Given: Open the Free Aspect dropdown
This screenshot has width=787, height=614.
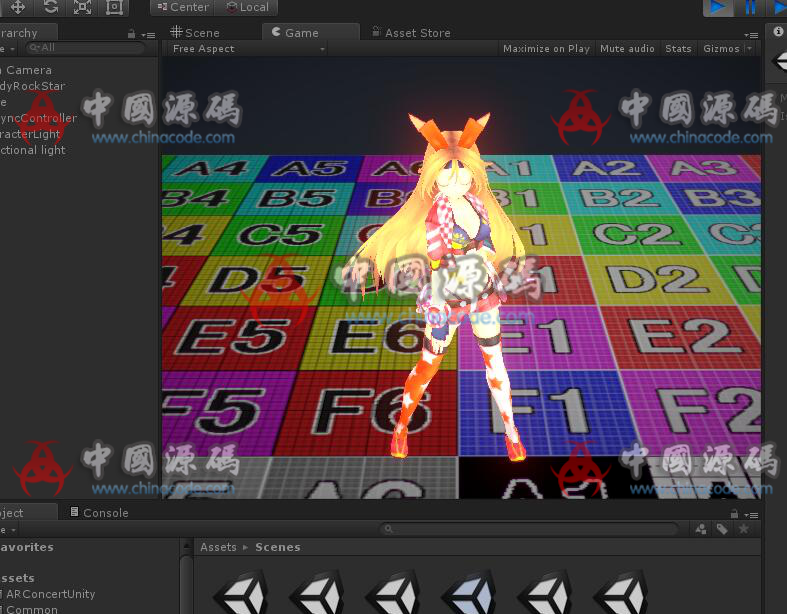Looking at the screenshot, I should 248,49.
